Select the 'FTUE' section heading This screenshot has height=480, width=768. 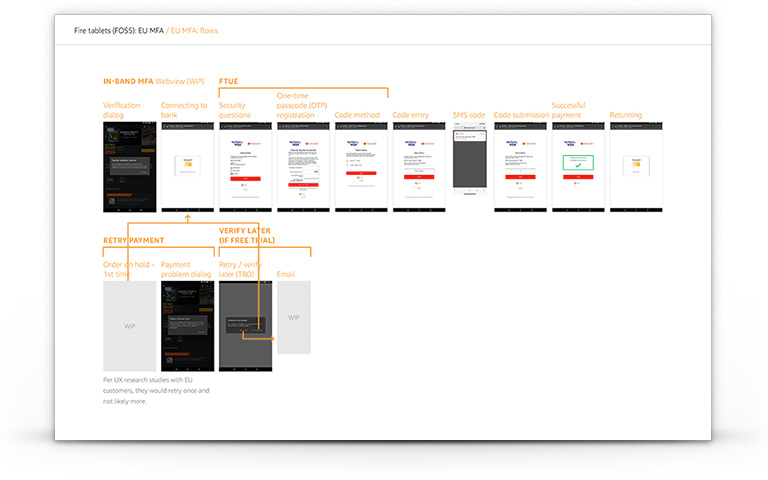coord(228,81)
